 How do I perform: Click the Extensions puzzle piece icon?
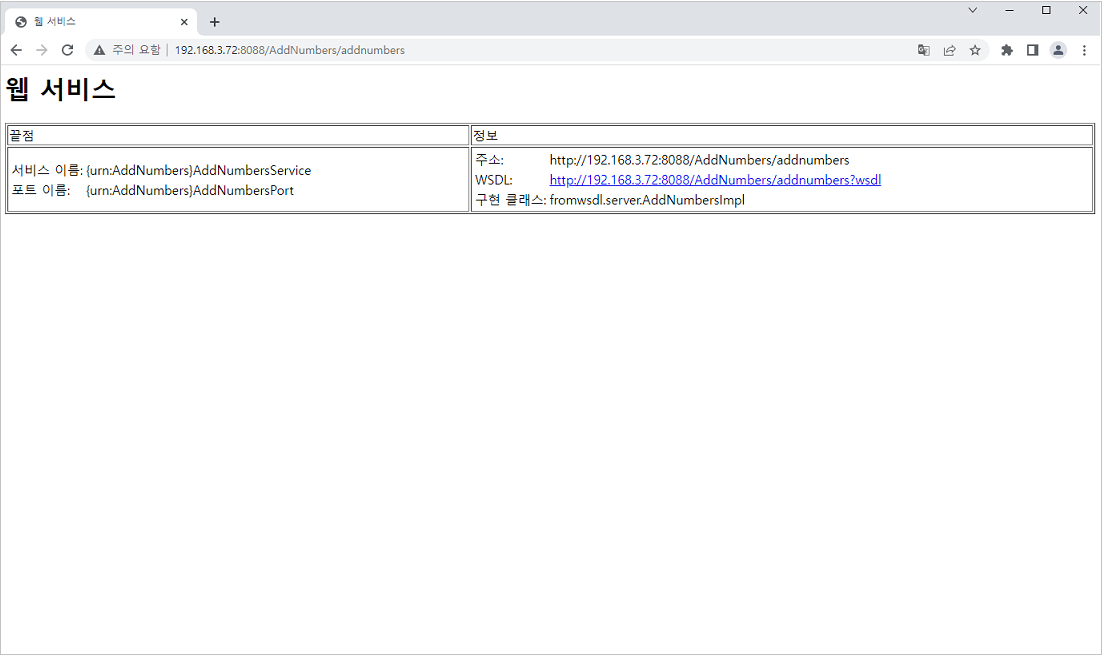click(x=1006, y=50)
